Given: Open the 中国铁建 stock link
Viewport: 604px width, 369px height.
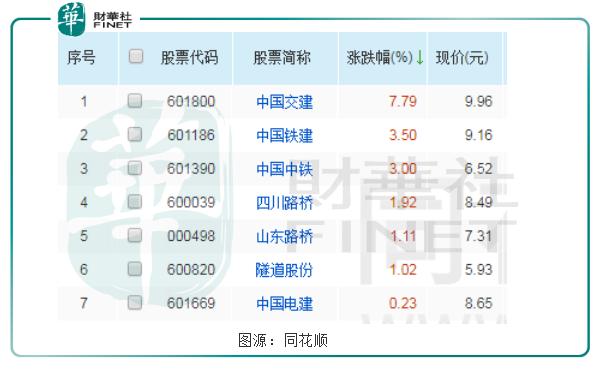Looking at the screenshot, I should (x=284, y=136).
